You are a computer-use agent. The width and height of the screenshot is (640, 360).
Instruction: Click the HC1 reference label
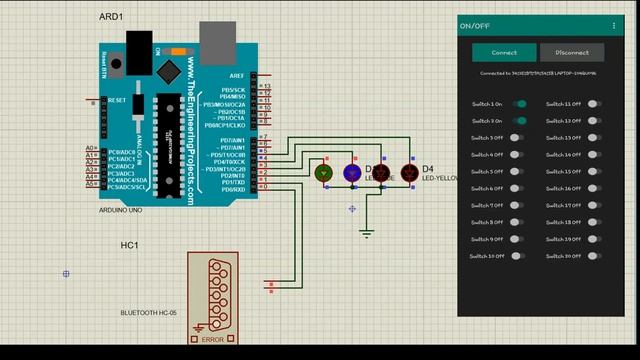129,245
